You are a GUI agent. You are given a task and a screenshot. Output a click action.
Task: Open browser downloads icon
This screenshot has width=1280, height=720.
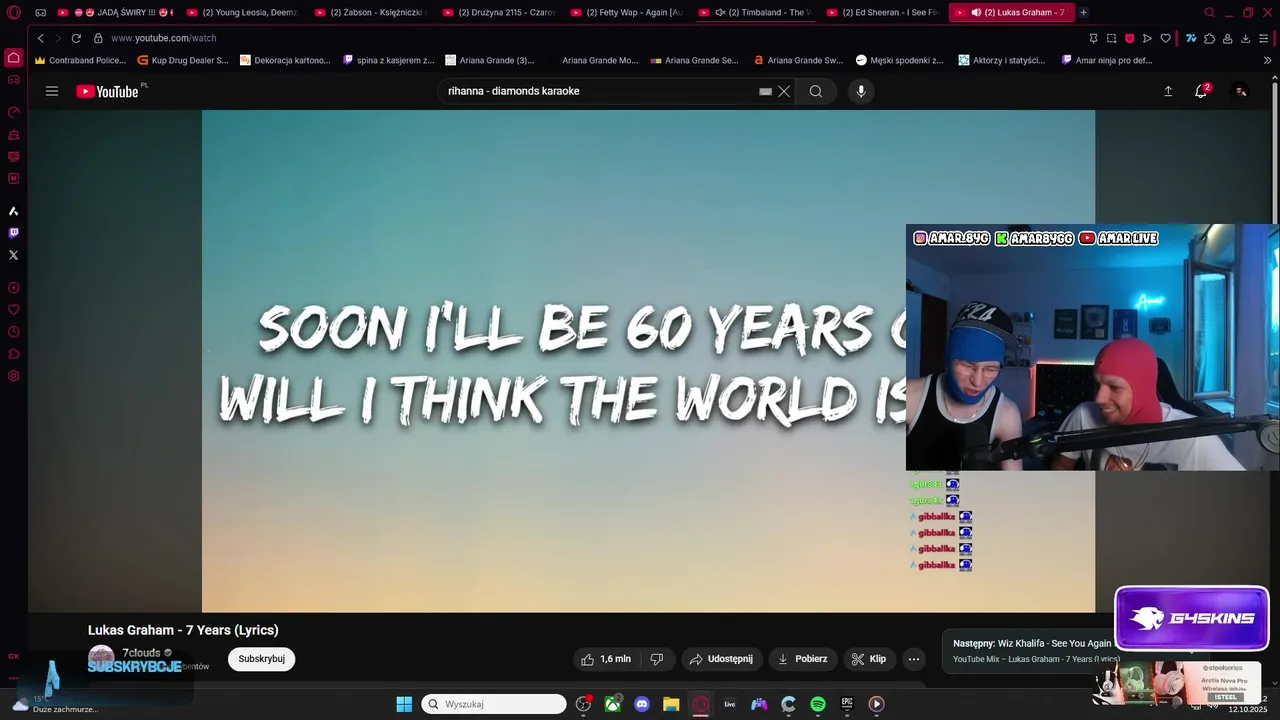click(1245, 38)
